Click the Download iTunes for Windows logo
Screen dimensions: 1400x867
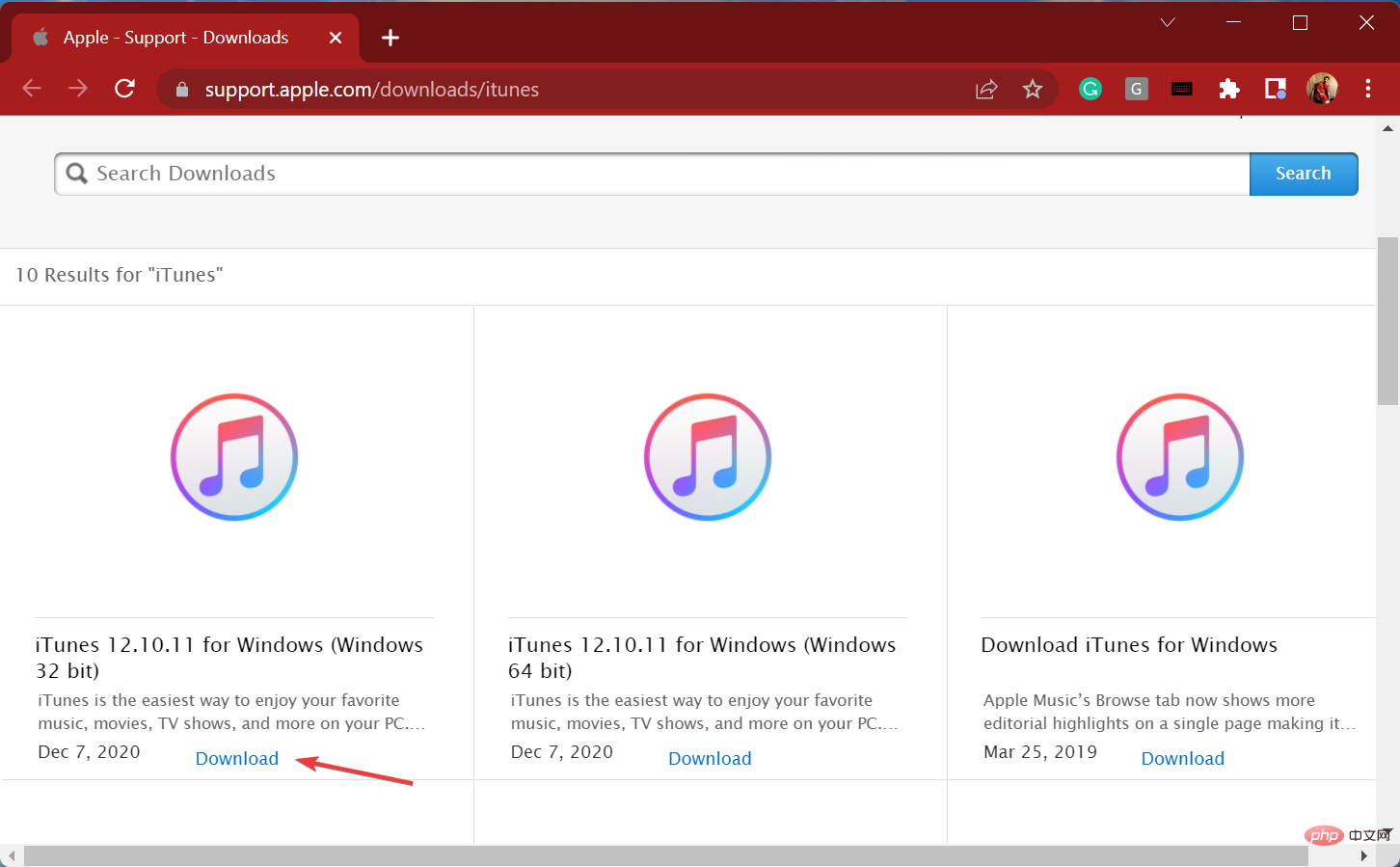pos(1180,457)
